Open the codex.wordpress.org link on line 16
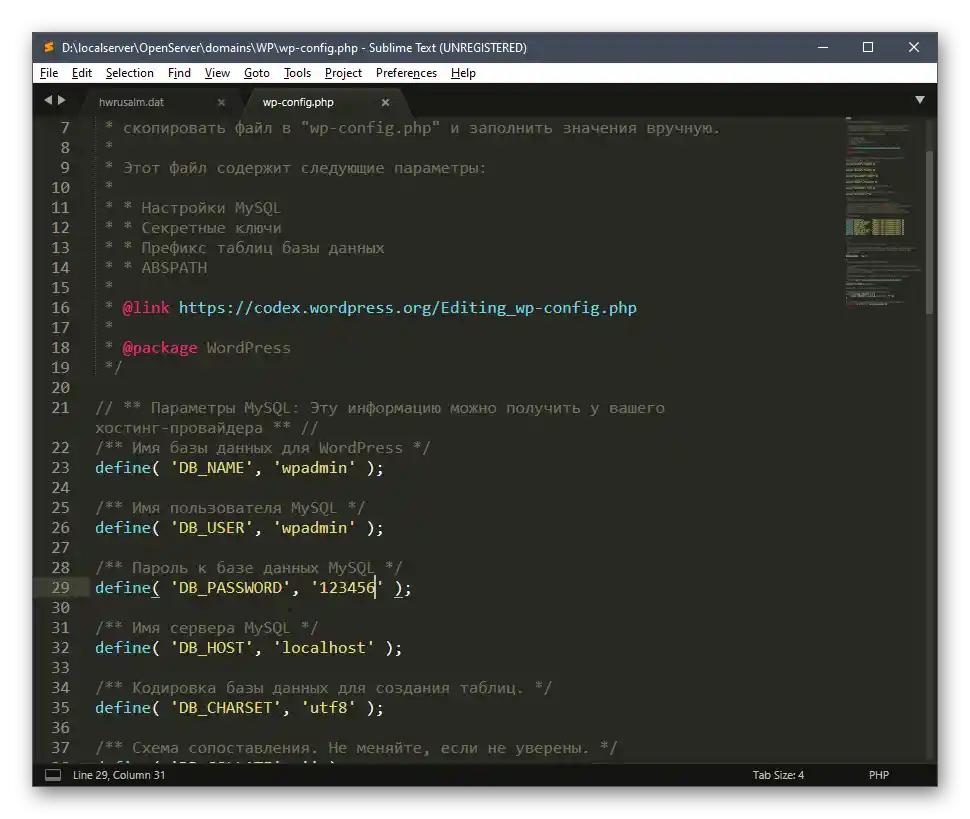Screen dimensions: 970x819 point(408,308)
